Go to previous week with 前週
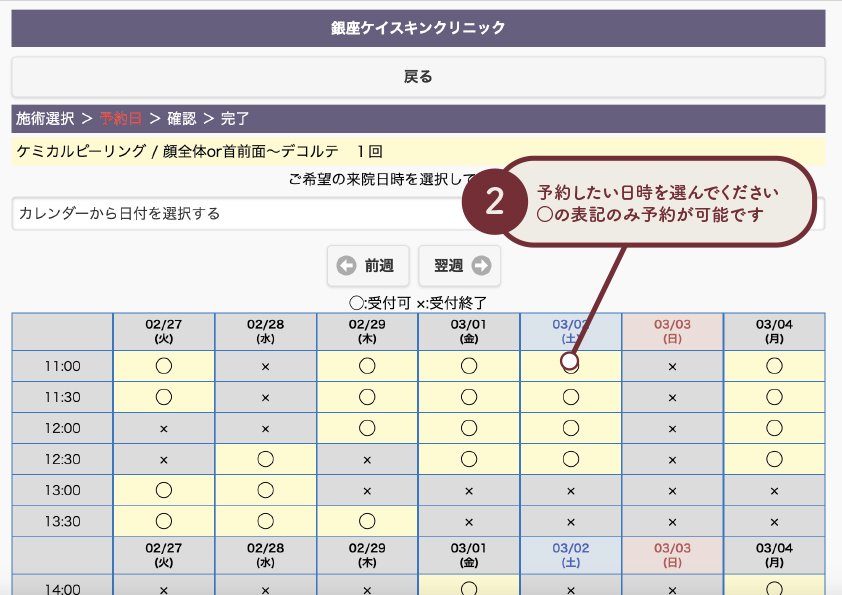 tap(365, 266)
